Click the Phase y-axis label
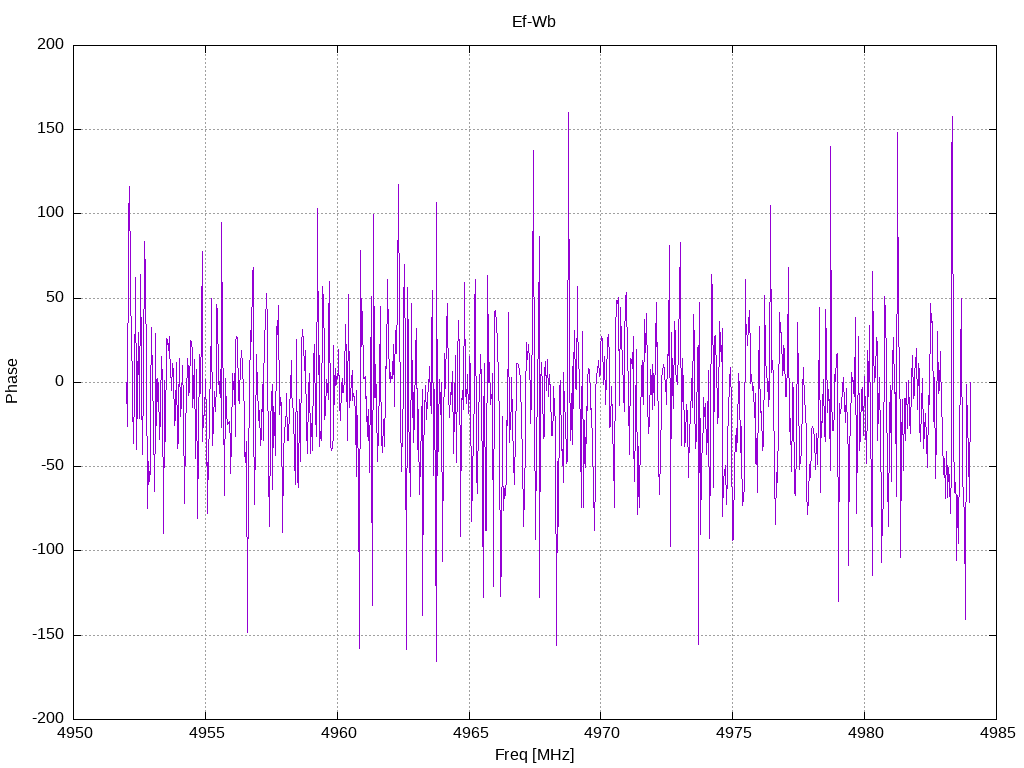 (12, 381)
